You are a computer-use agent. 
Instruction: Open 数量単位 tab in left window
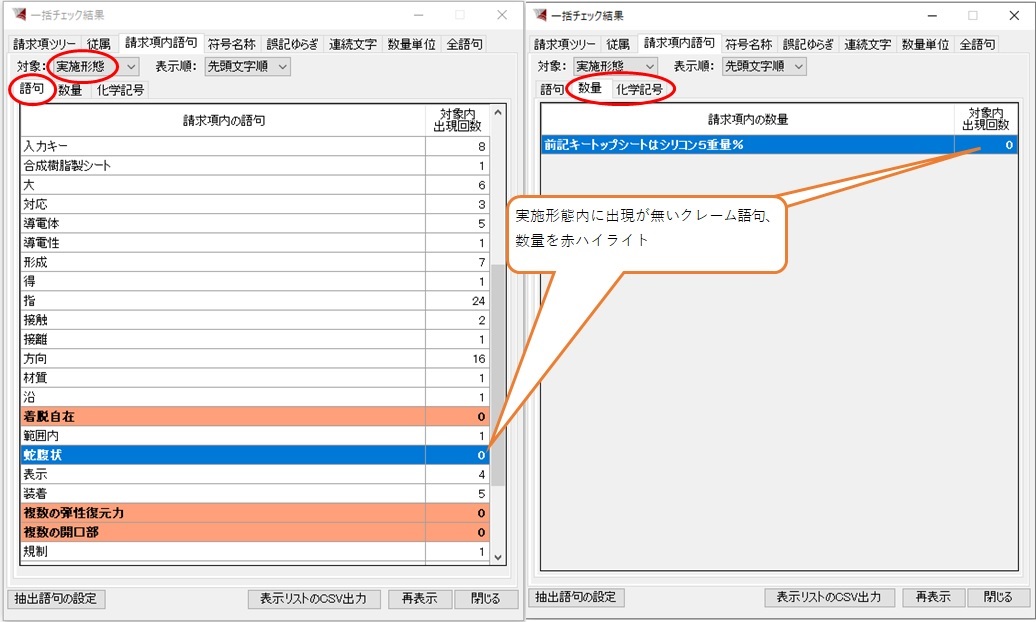[x=411, y=44]
